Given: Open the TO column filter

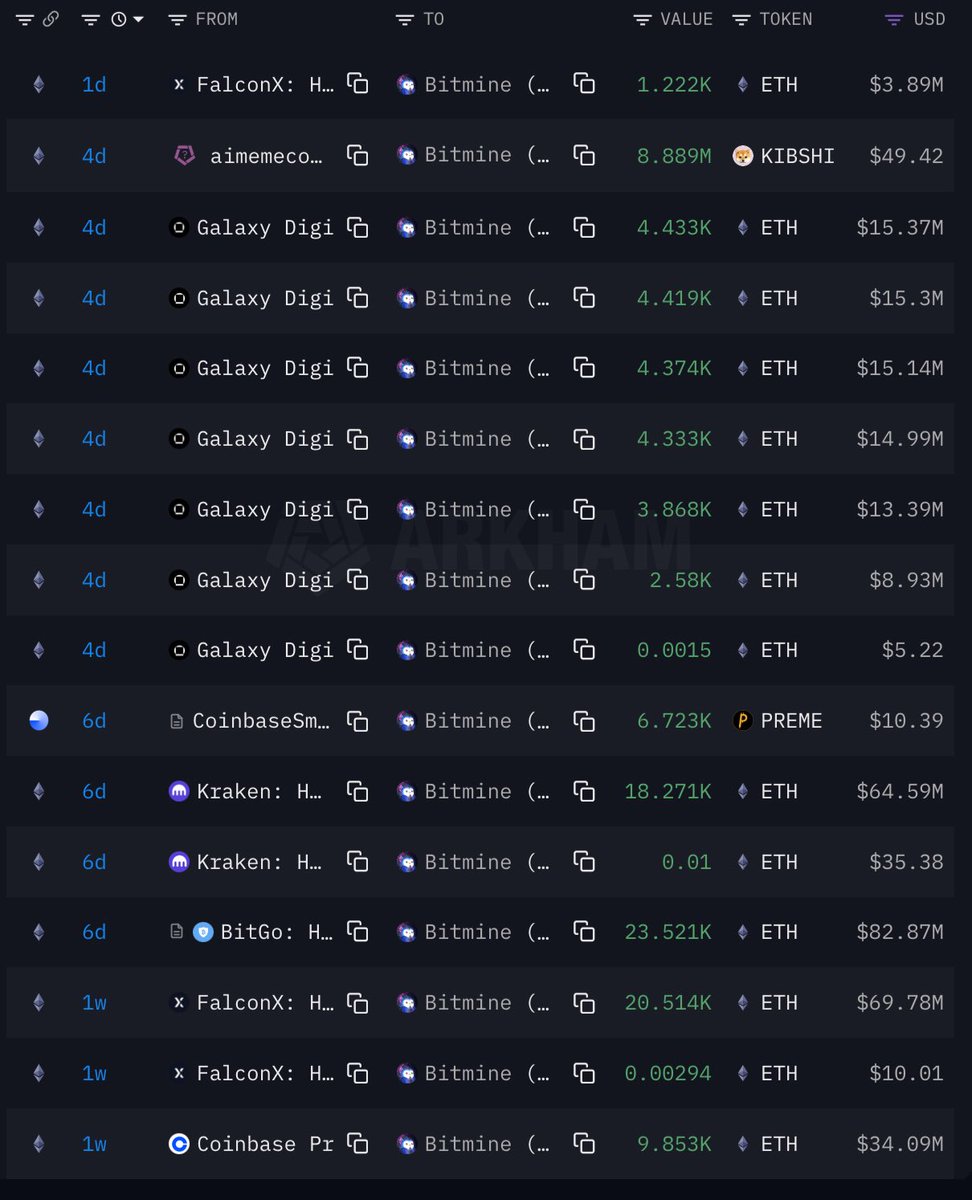Looking at the screenshot, I should click(405, 19).
